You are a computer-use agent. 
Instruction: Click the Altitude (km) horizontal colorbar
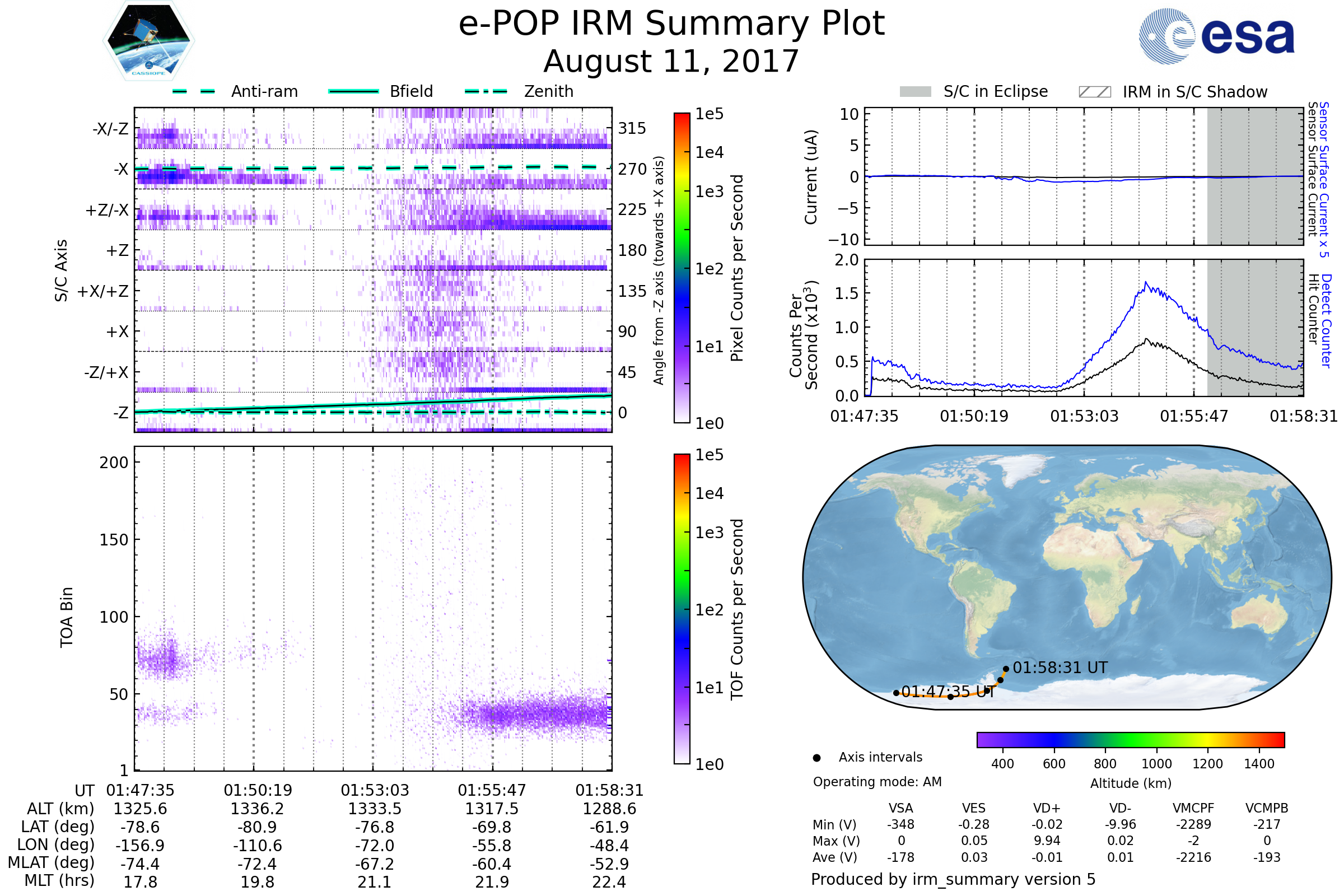click(1130, 740)
